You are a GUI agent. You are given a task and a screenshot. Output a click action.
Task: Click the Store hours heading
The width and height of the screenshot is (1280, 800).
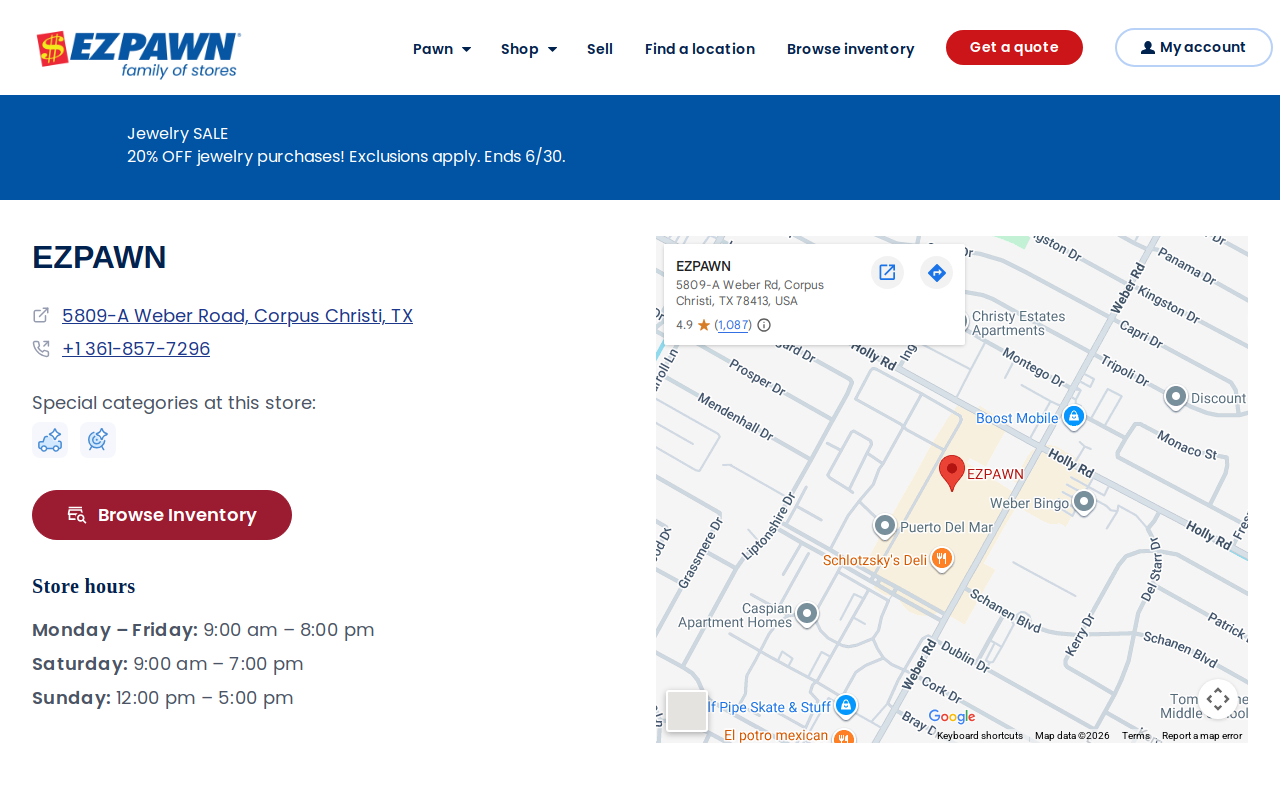click(83, 586)
